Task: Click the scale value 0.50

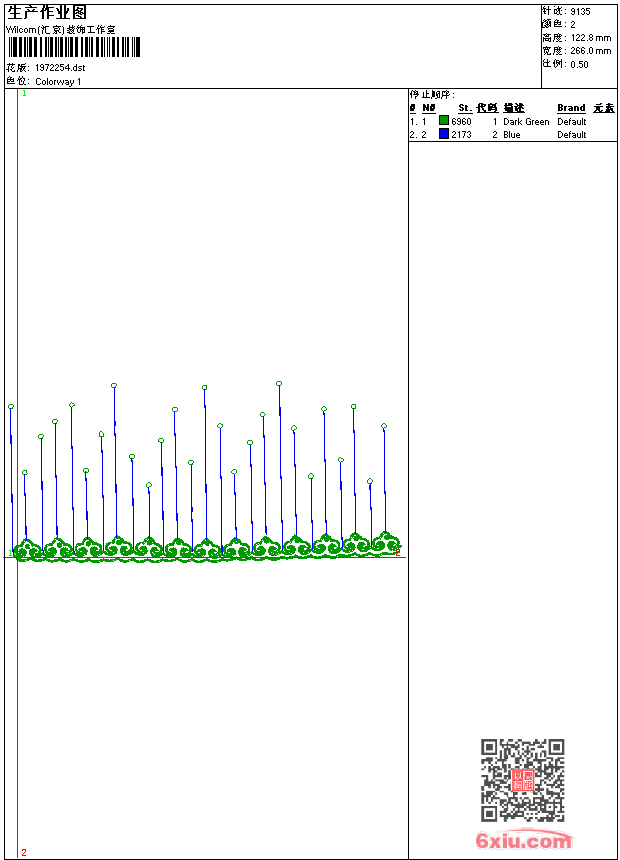Action: point(579,65)
